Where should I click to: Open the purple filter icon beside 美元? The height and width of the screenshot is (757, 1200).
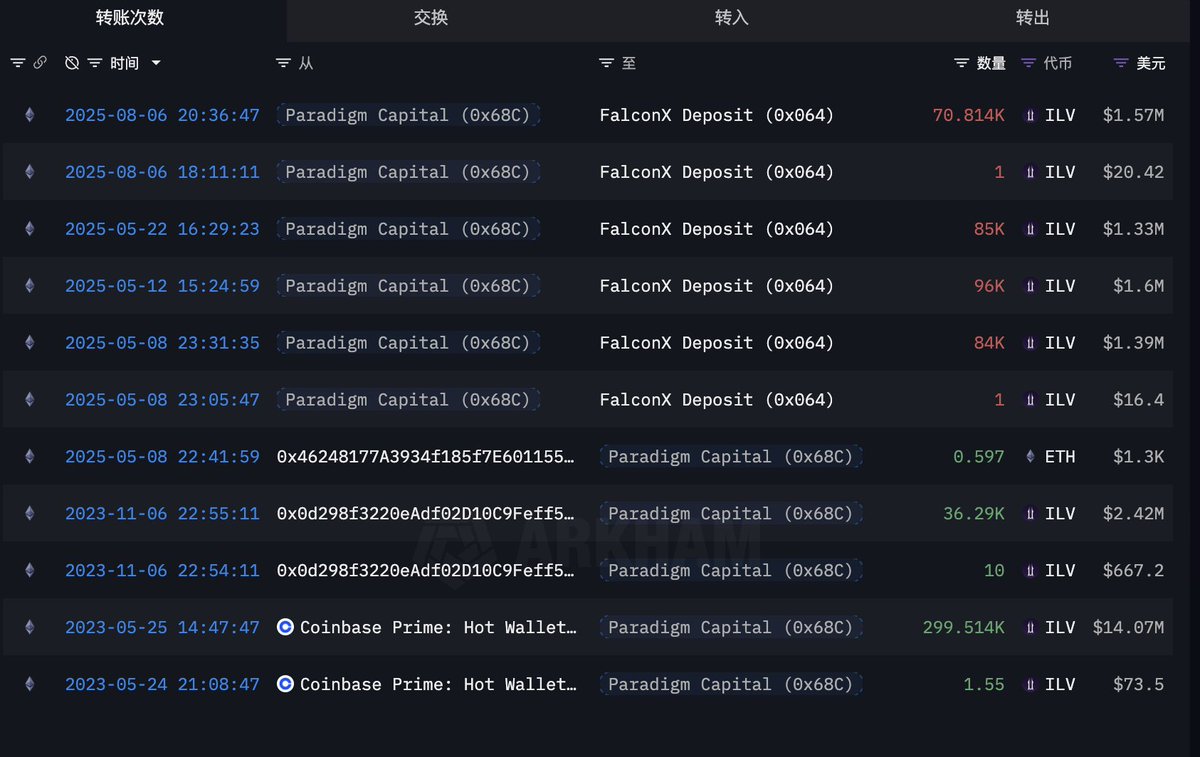click(x=1121, y=63)
